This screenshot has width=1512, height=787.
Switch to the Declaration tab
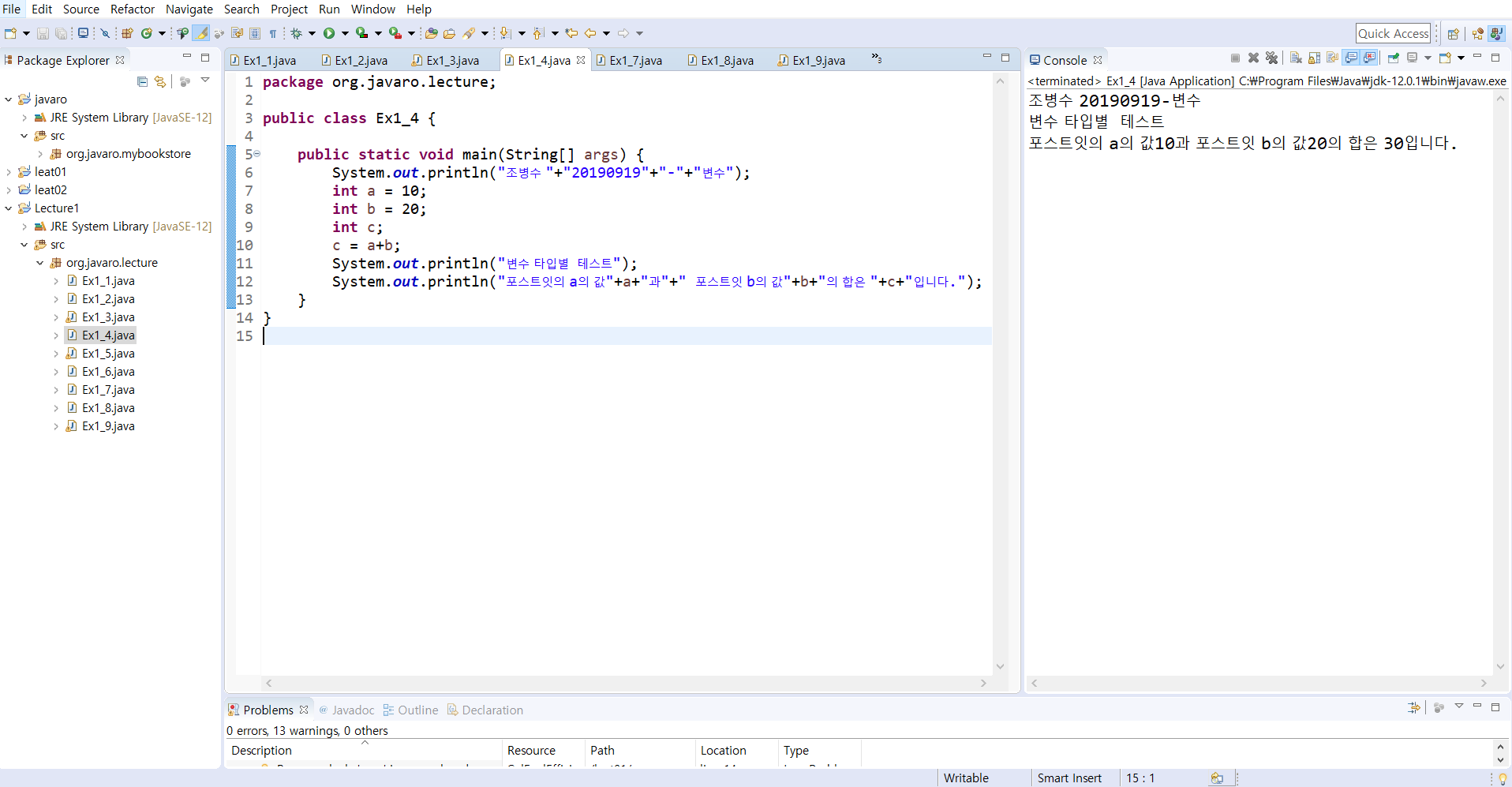pos(485,710)
